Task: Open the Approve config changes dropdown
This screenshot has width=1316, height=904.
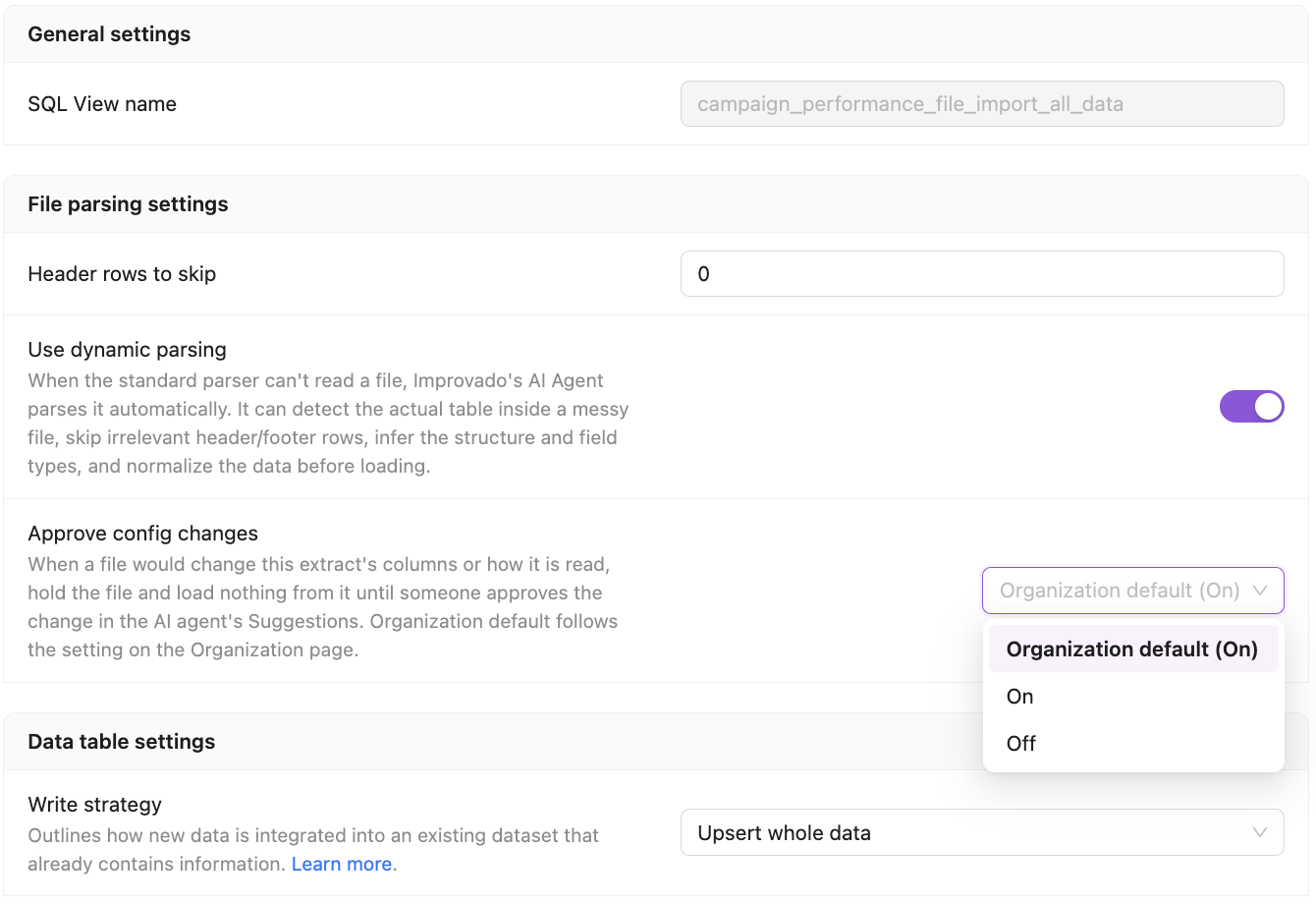Action: pos(1133,591)
